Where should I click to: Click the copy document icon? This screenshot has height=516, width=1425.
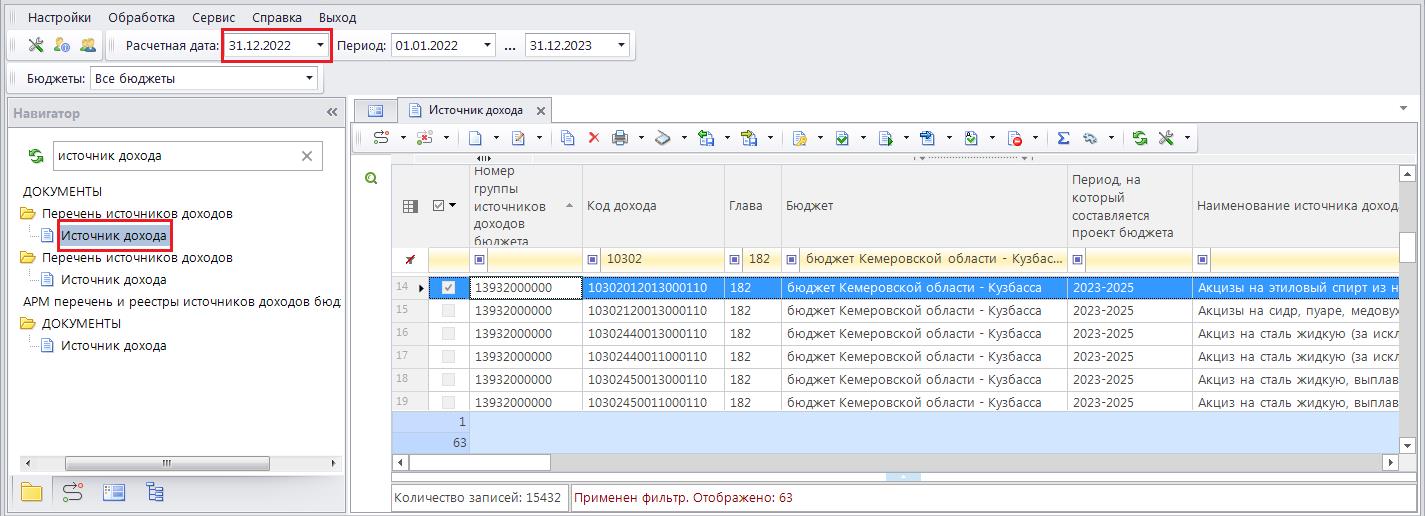click(x=568, y=138)
